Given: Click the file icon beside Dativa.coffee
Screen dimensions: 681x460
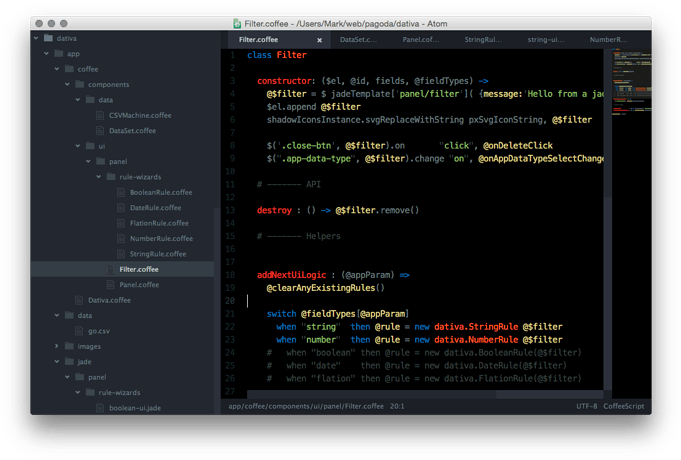Looking at the screenshot, I should [79, 300].
